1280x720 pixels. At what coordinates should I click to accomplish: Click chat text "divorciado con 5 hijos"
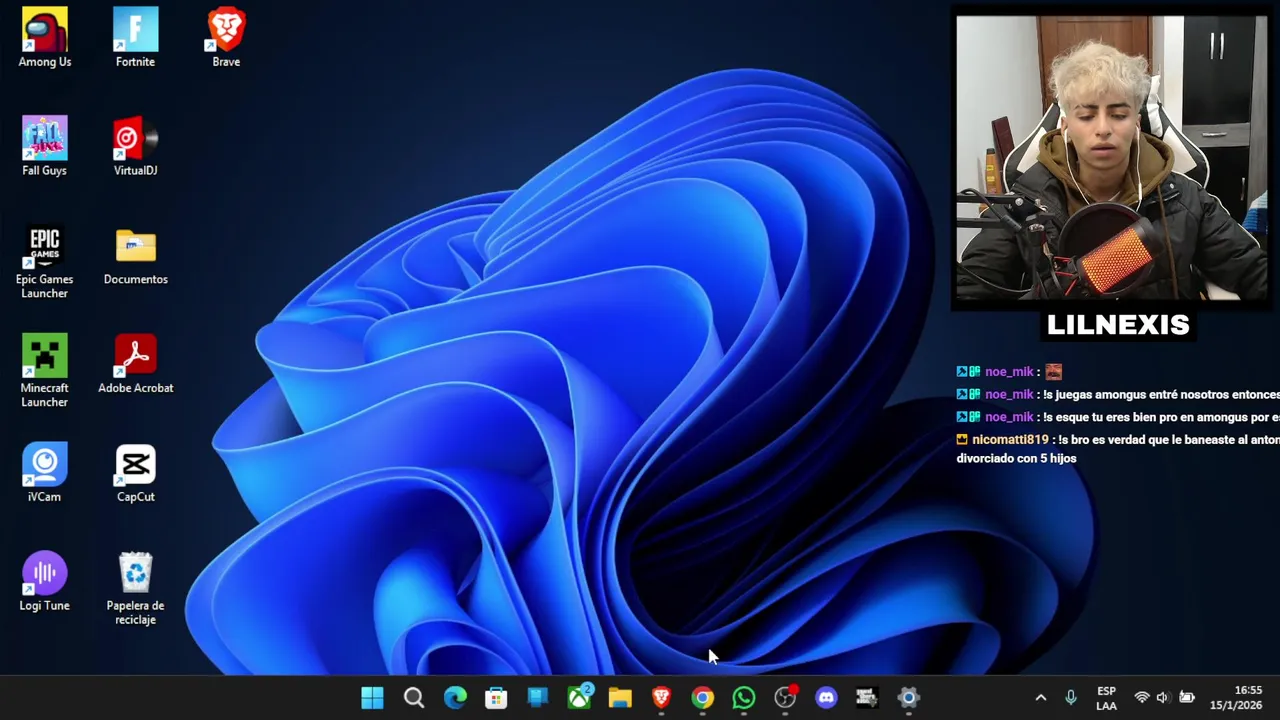(1016, 459)
